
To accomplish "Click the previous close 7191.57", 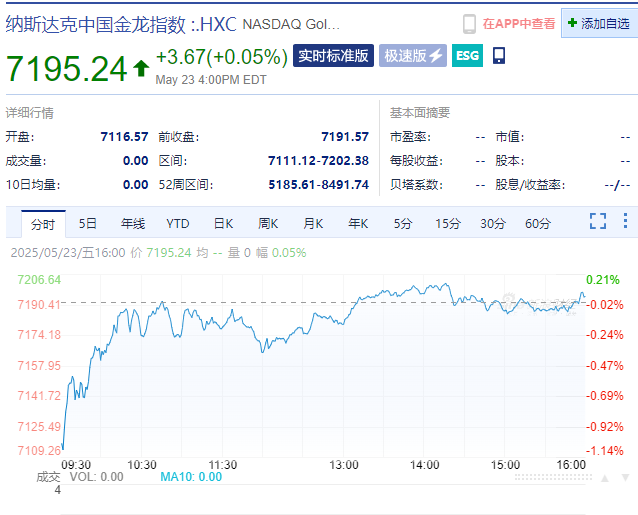I will [x=345, y=137].
